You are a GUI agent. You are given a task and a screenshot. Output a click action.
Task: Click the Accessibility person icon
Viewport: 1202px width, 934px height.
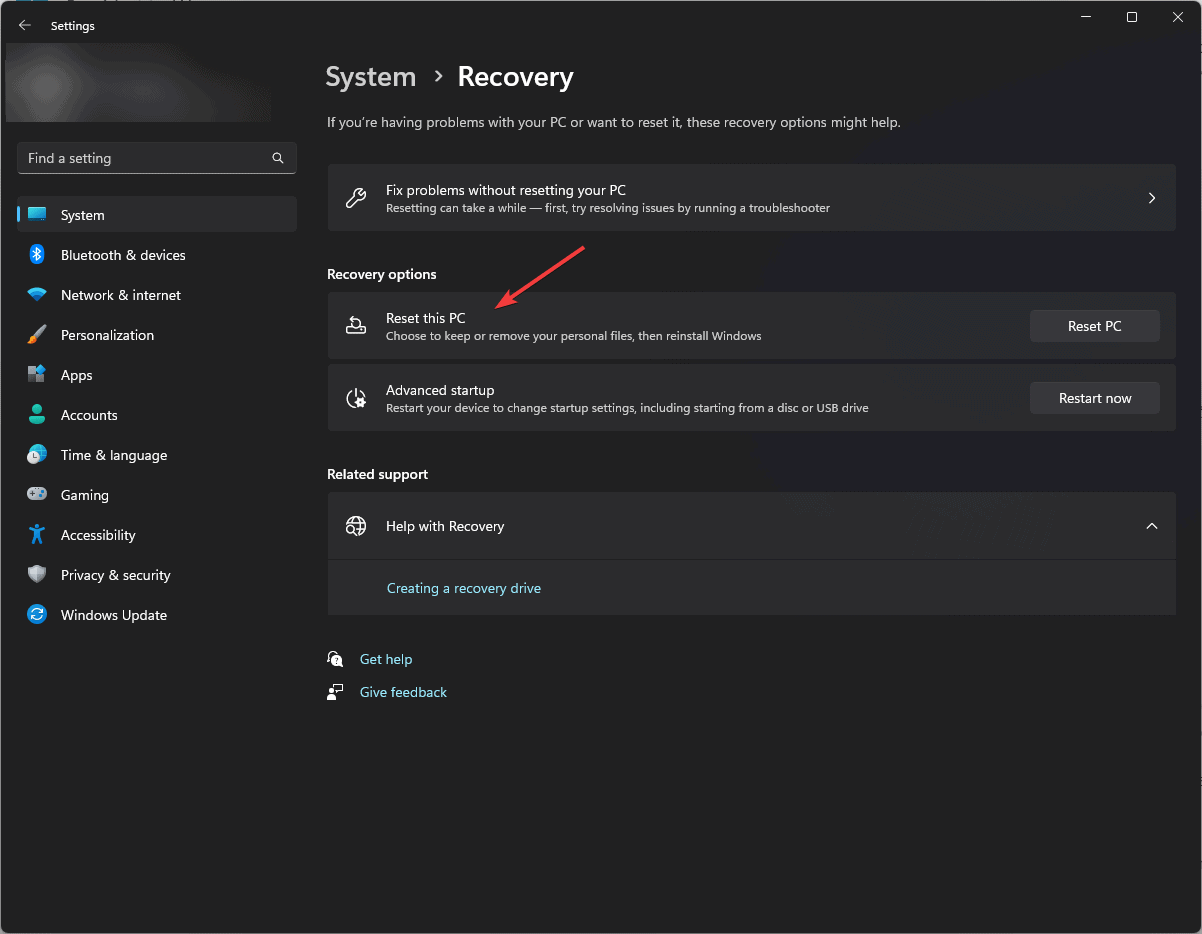coord(36,534)
